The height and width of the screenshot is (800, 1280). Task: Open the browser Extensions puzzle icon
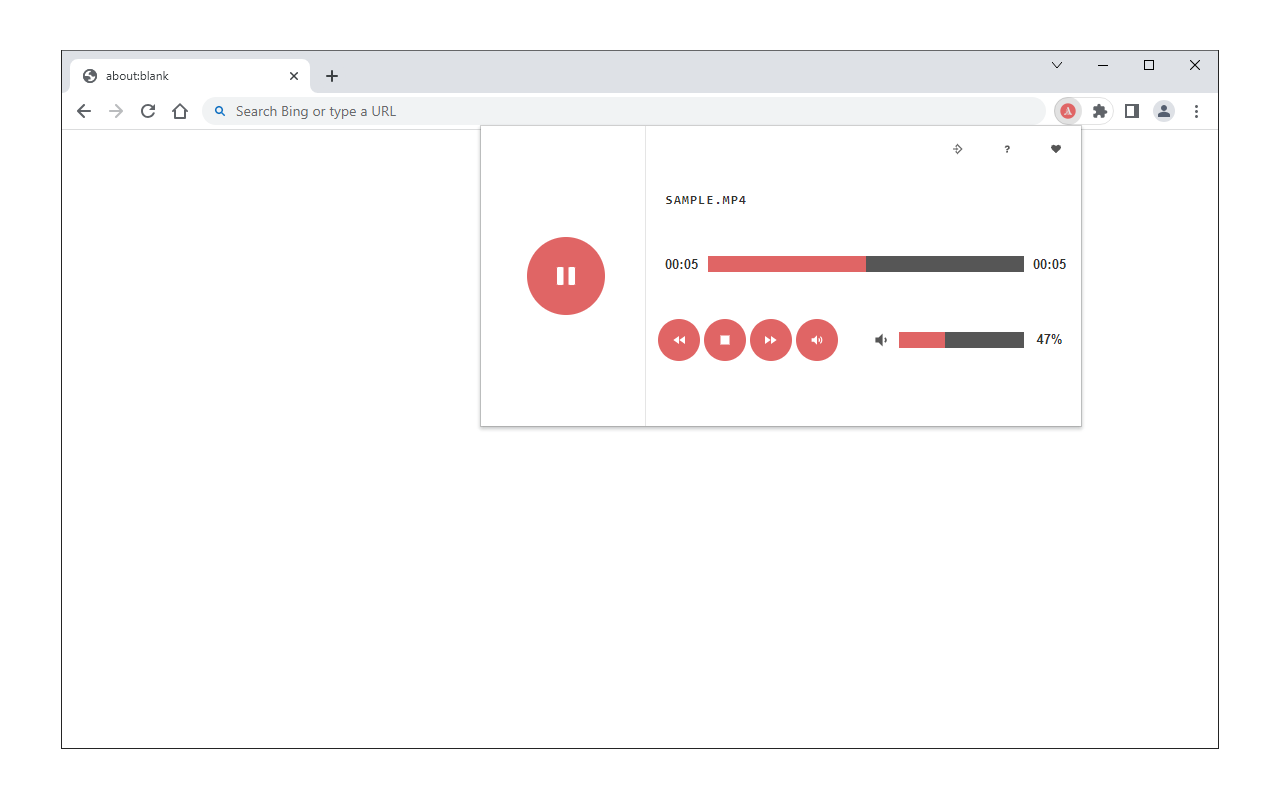(1100, 111)
